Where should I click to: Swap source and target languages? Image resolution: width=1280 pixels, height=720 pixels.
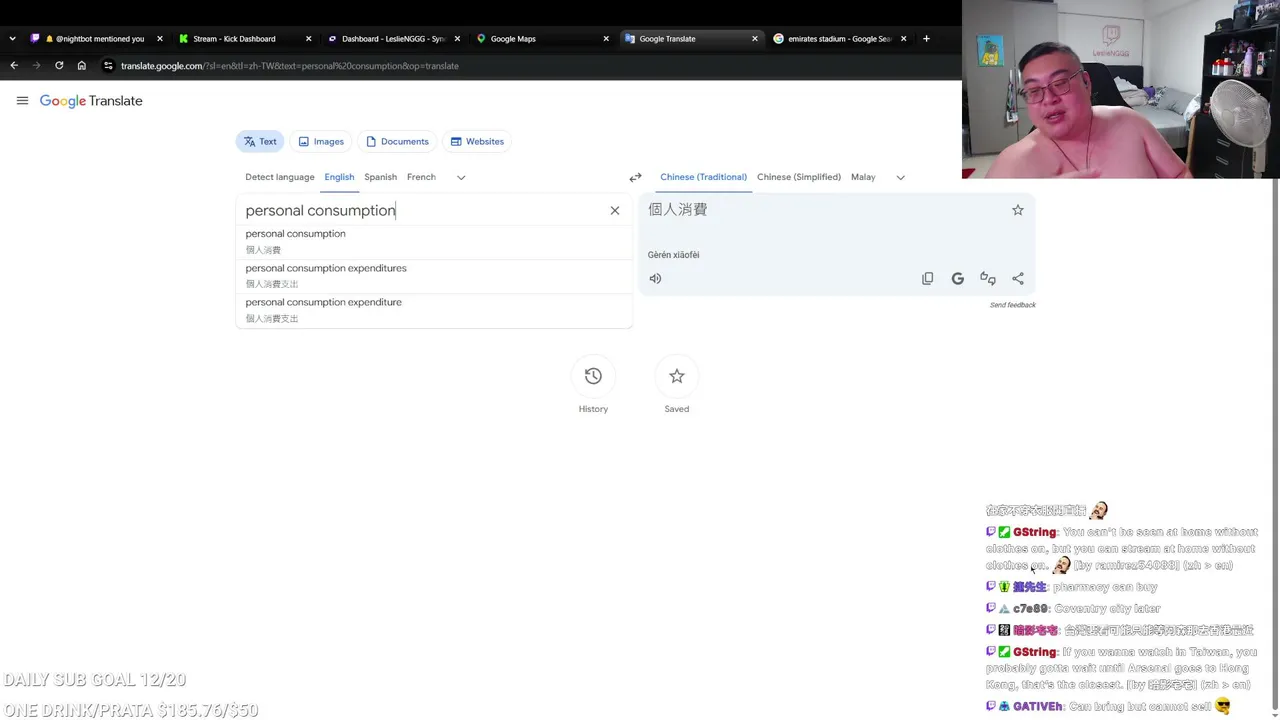pos(635,177)
